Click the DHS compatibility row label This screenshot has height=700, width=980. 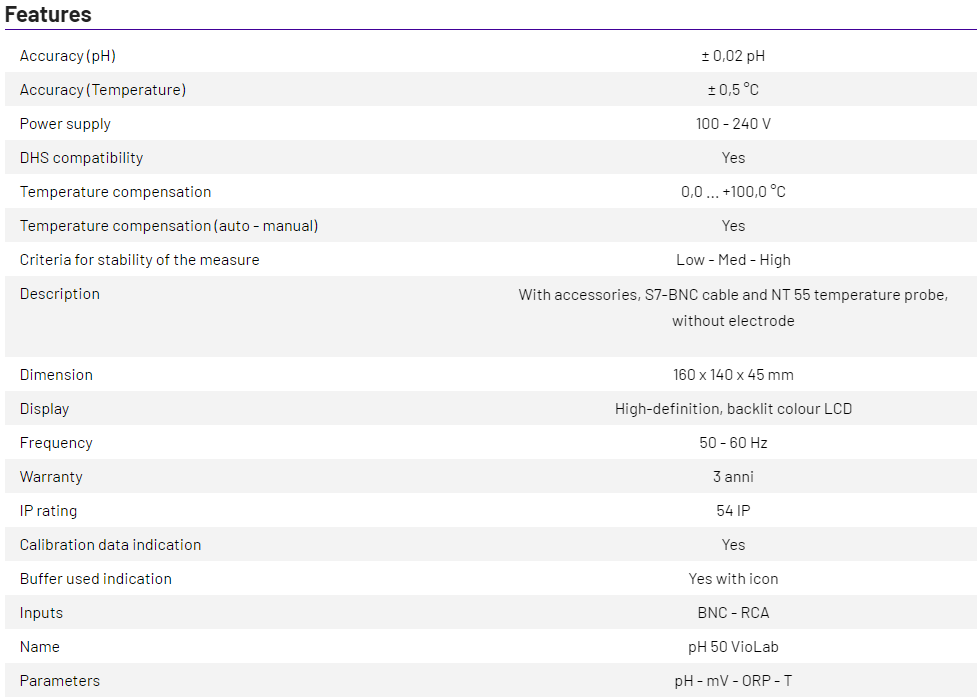coord(81,158)
